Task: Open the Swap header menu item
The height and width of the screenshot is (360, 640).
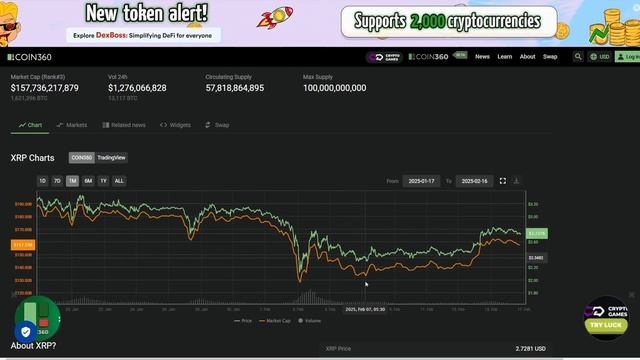Action: 550,57
